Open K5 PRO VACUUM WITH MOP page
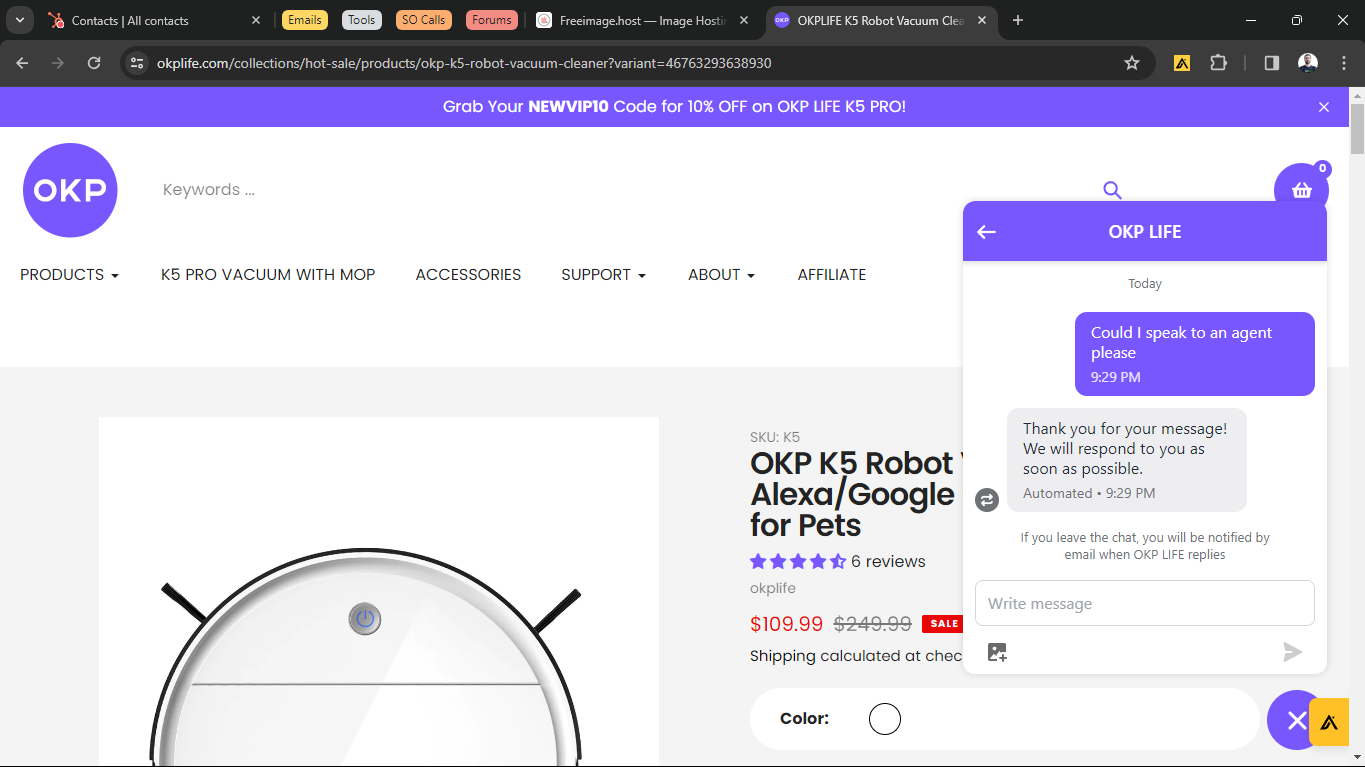The image size is (1365, 767). [x=268, y=275]
